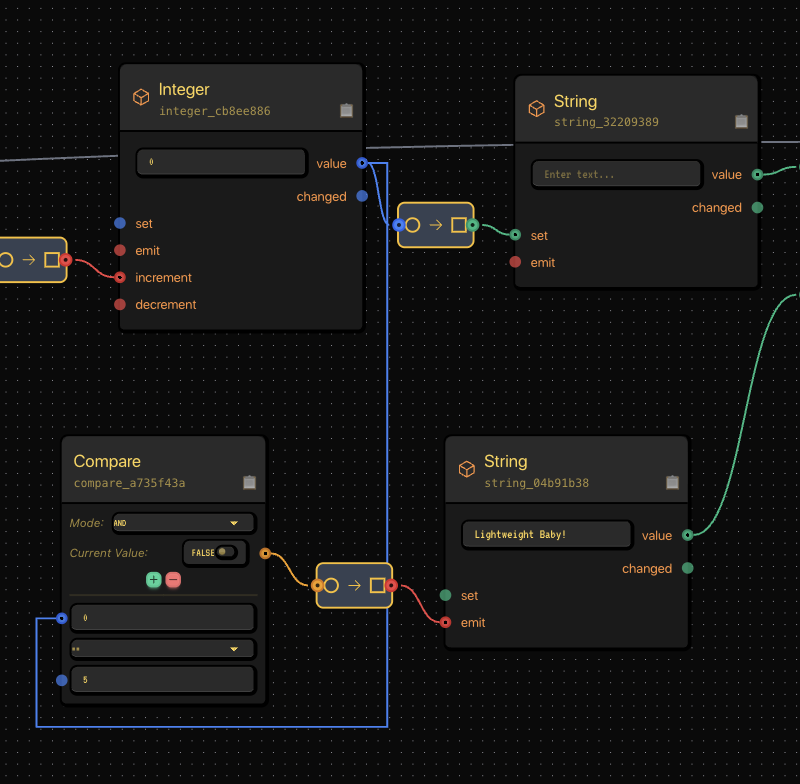Copy ID of string_32209389 node via clipboard icon
Screen dimensions: 800x784
741,121
